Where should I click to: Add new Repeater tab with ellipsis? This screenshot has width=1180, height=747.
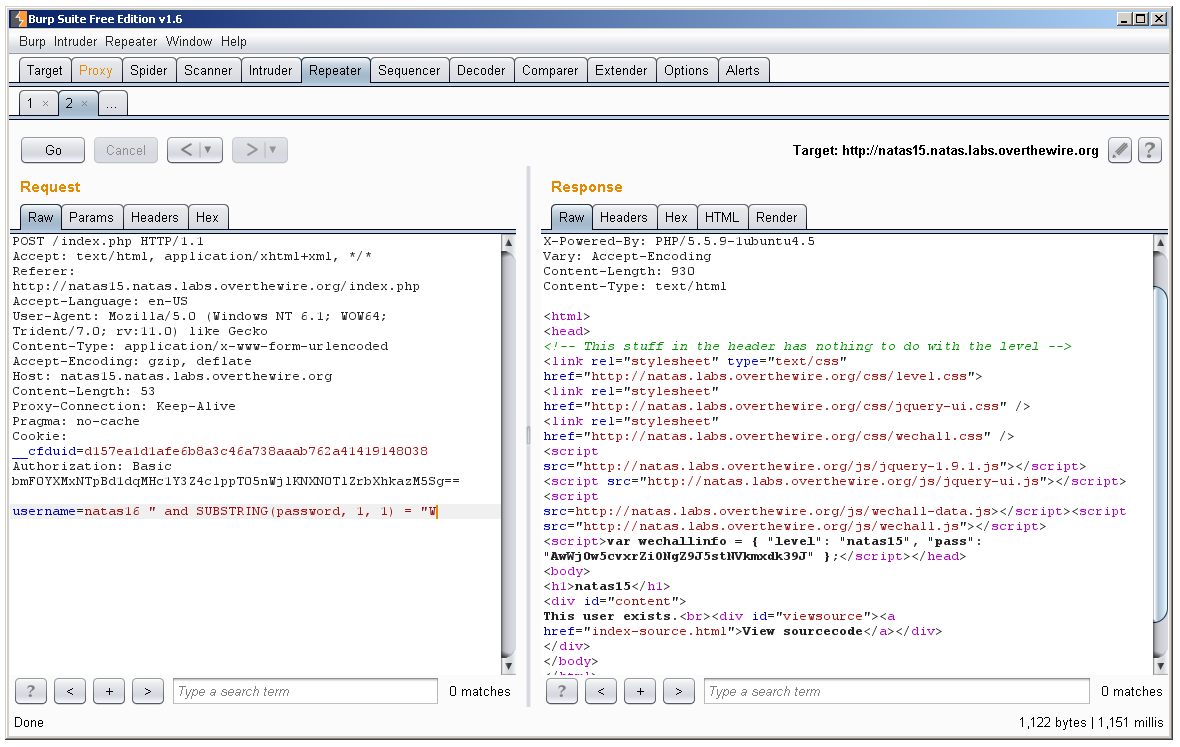pos(111,104)
